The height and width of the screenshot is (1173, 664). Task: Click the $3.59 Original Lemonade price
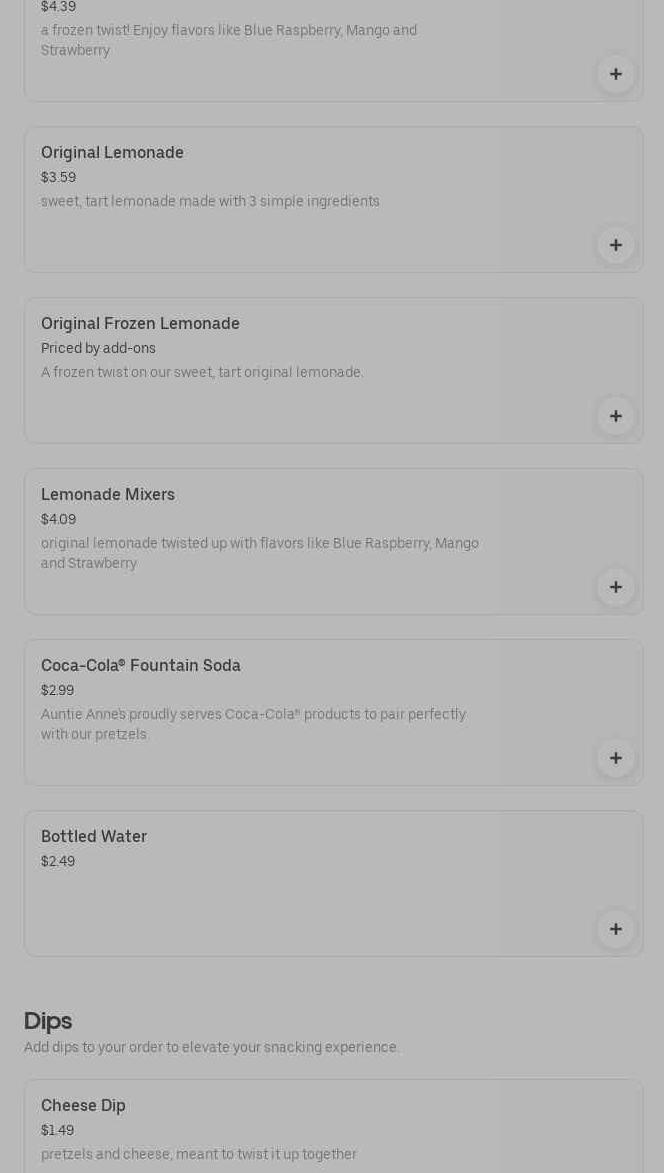[x=58, y=178]
